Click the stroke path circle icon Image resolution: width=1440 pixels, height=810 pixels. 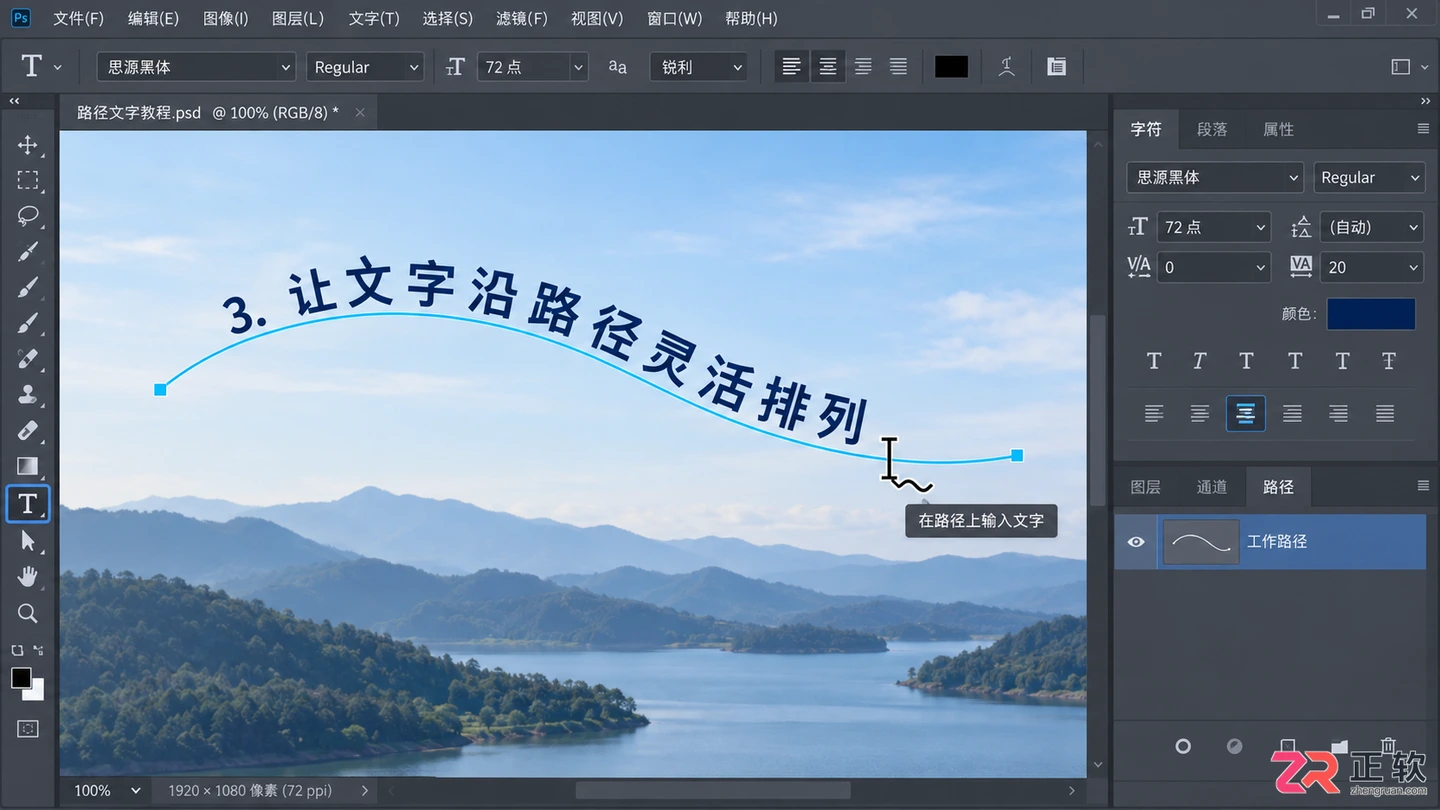tap(1183, 746)
